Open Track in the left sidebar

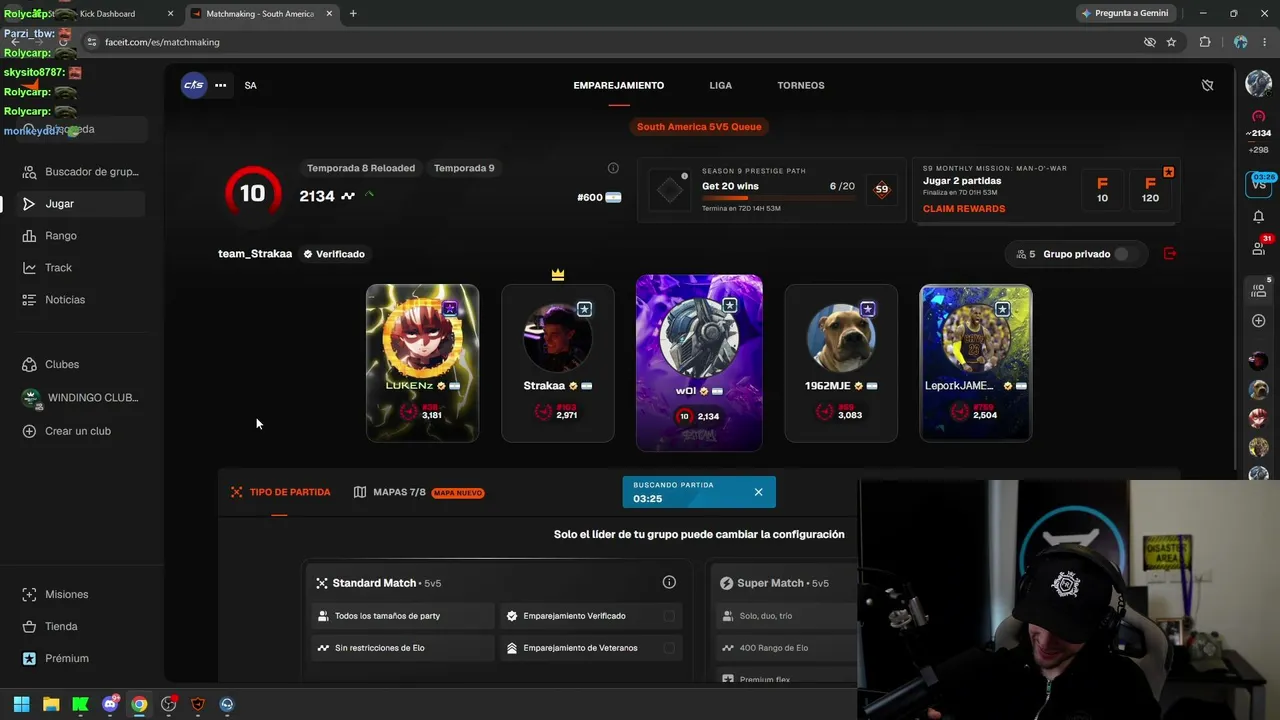[82, 268]
